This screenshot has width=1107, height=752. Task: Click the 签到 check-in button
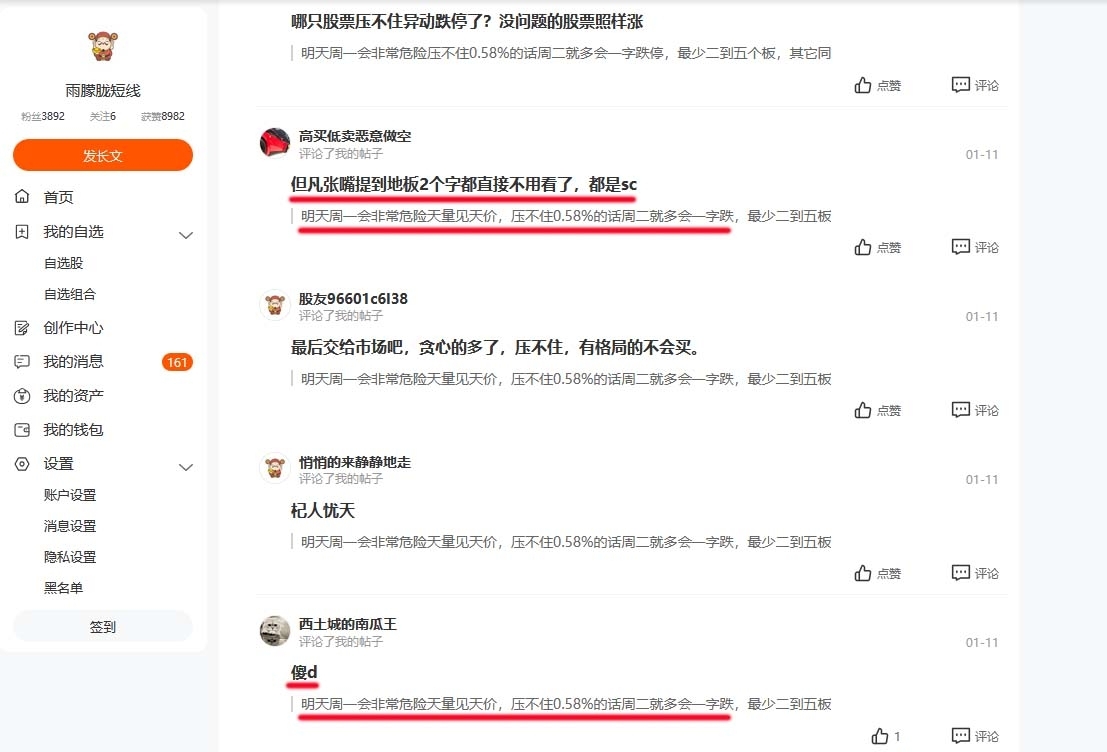click(102, 626)
